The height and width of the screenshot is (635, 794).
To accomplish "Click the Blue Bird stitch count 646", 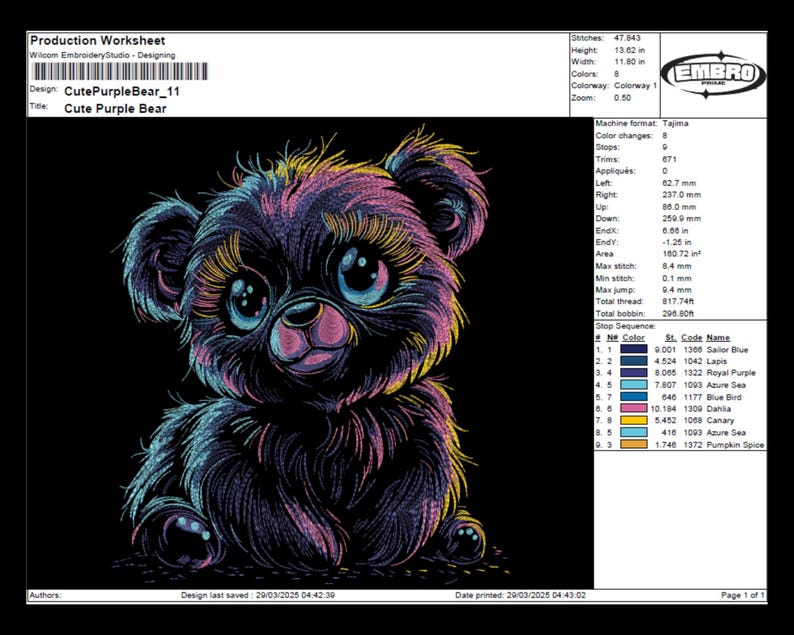I will tap(669, 397).
